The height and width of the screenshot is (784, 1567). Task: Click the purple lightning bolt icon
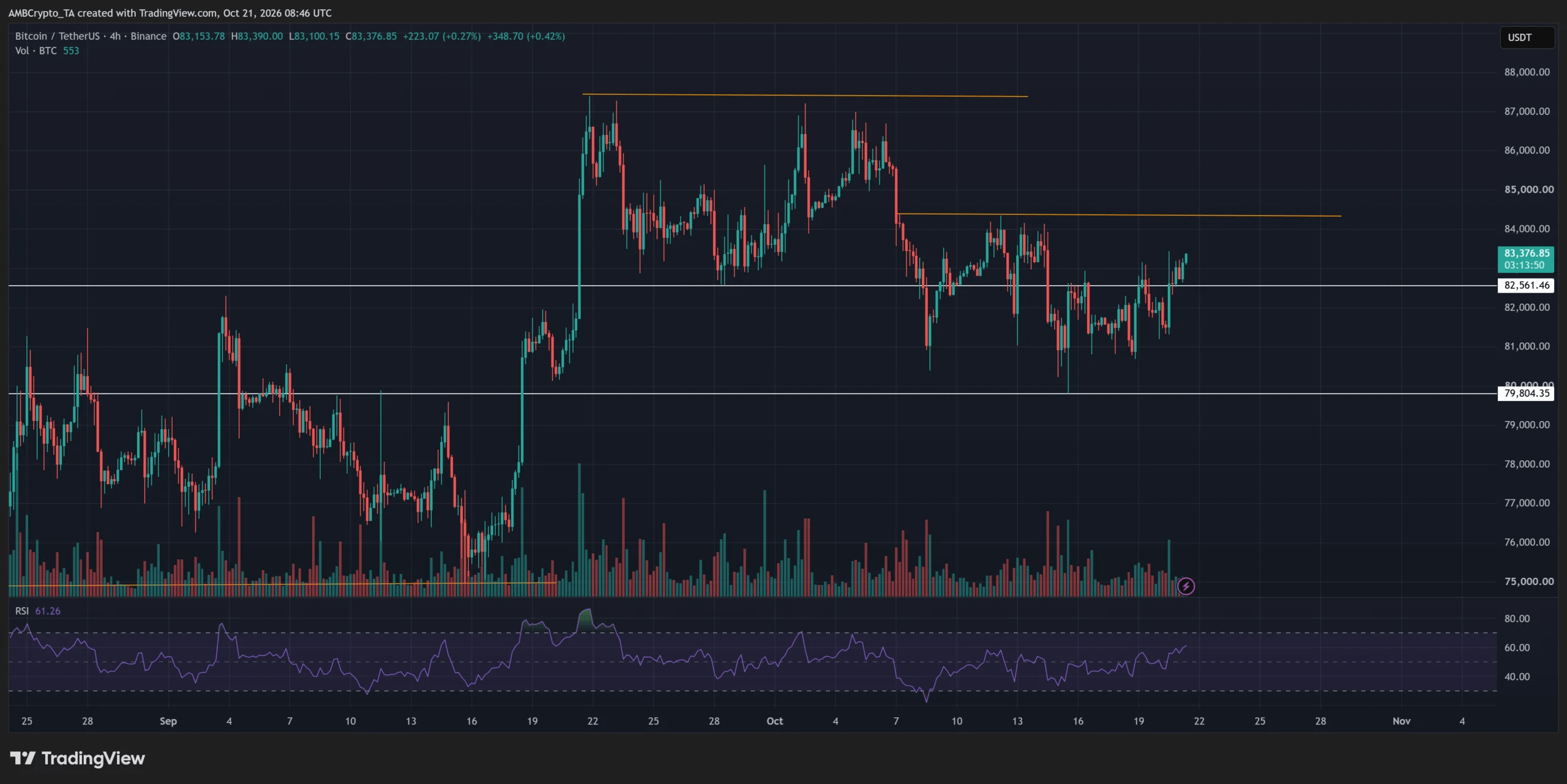1186,586
